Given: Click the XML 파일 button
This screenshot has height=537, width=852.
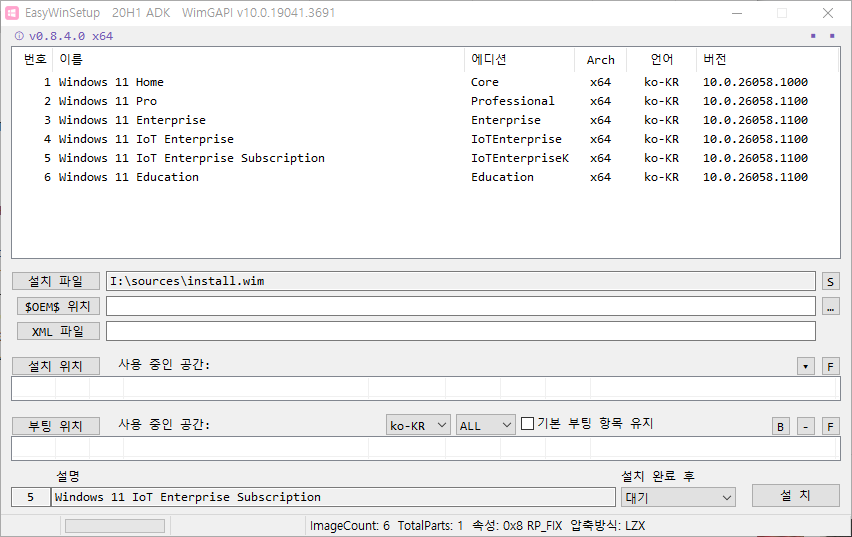Looking at the screenshot, I should pyautogui.click(x=58, y=331).
